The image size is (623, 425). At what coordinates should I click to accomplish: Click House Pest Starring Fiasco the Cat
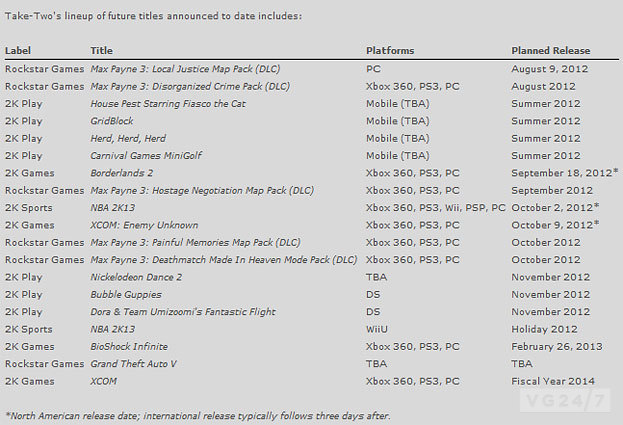[168, 104]
